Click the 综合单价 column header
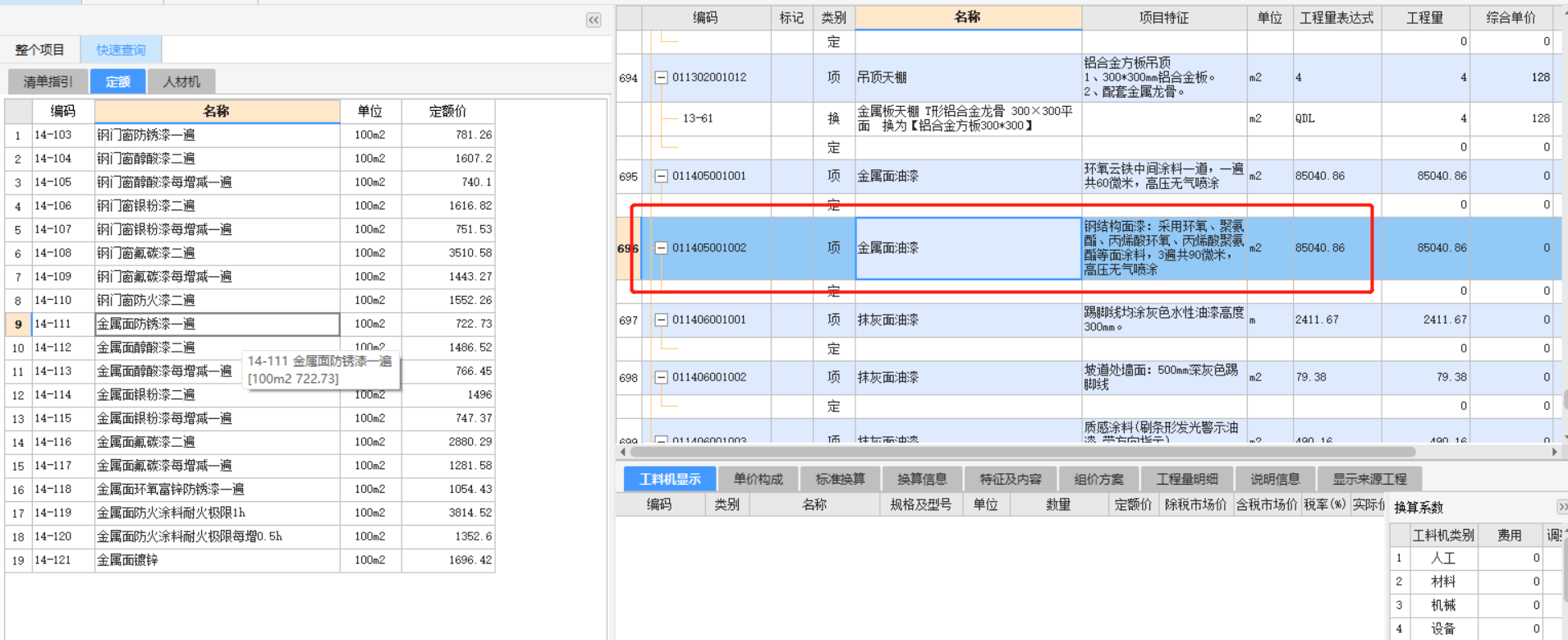 (x=1511, y=17)
